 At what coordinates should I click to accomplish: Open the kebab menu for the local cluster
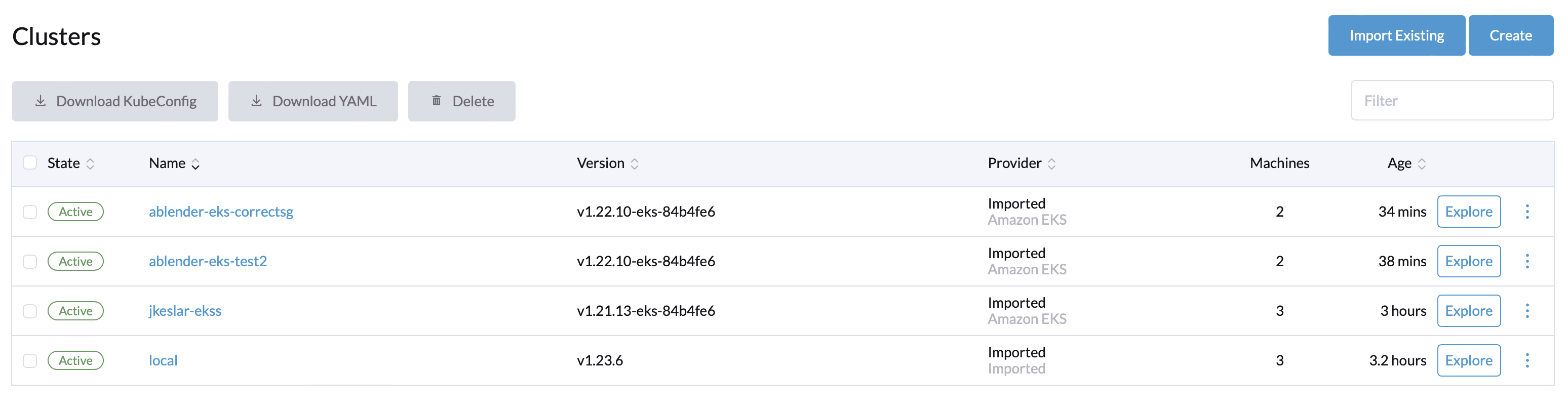[1528, 360]
